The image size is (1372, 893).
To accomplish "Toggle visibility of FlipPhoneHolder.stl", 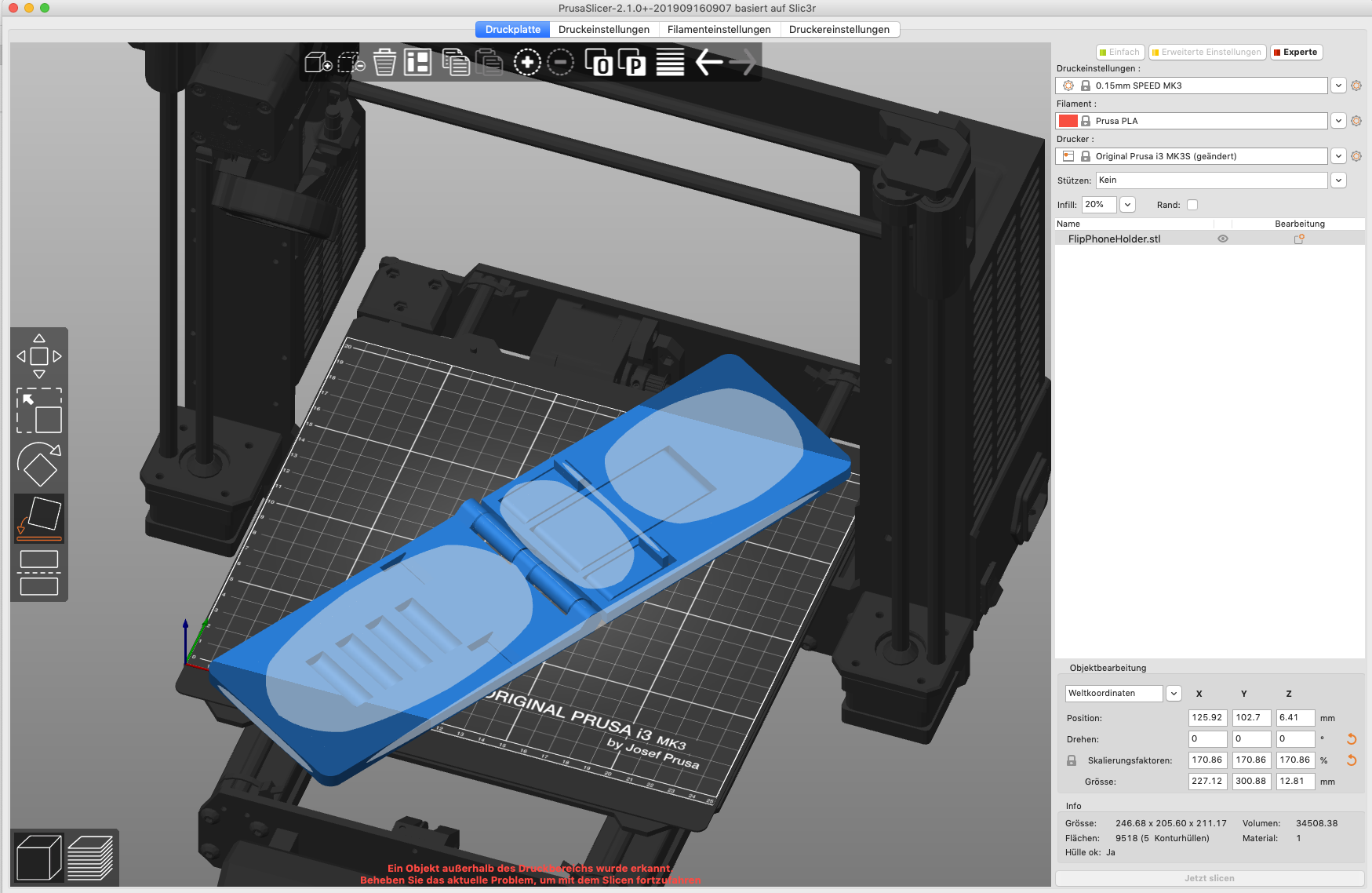I will [x=1223, y=239].
